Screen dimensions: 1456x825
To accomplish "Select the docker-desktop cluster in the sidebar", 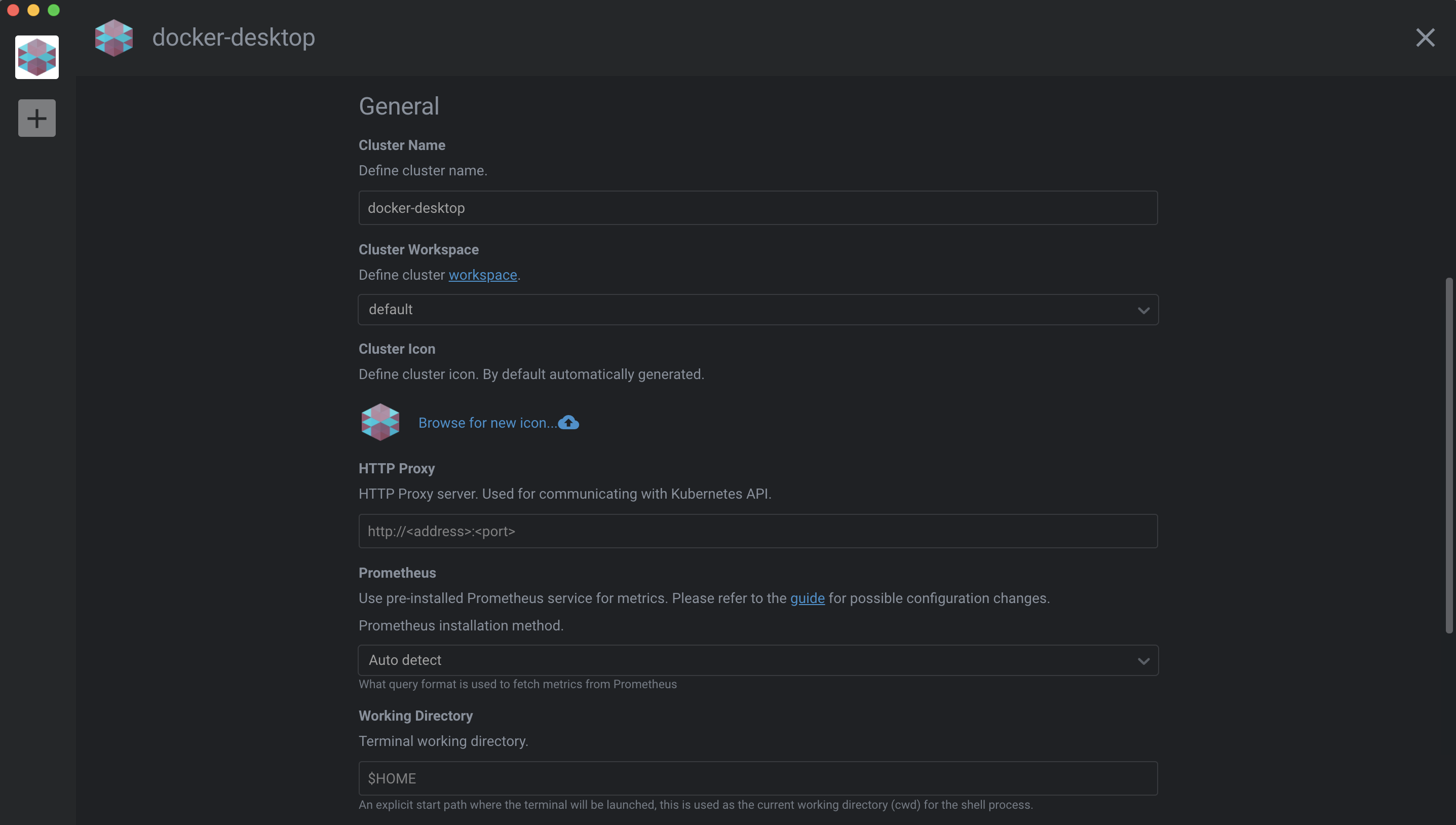I will point(36,57).
